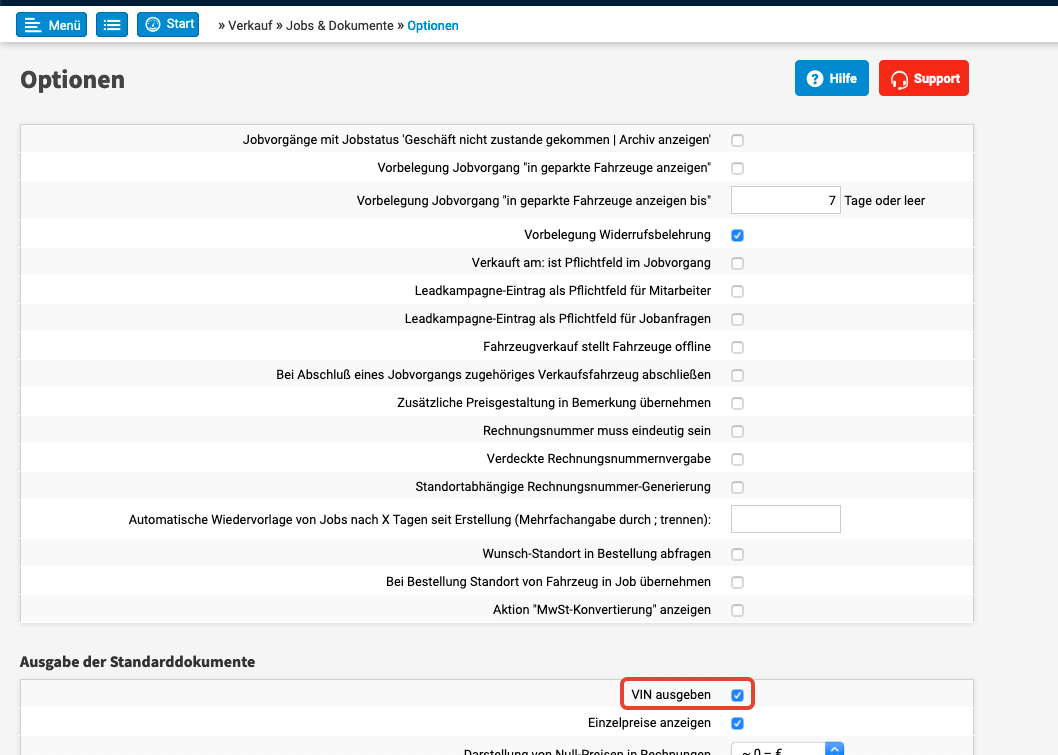The width and height of the screenshot is (1058, 755).
Task: Enable Wunsch-Standort in Bestellung abfragen
Action: [x=737, y=554]
